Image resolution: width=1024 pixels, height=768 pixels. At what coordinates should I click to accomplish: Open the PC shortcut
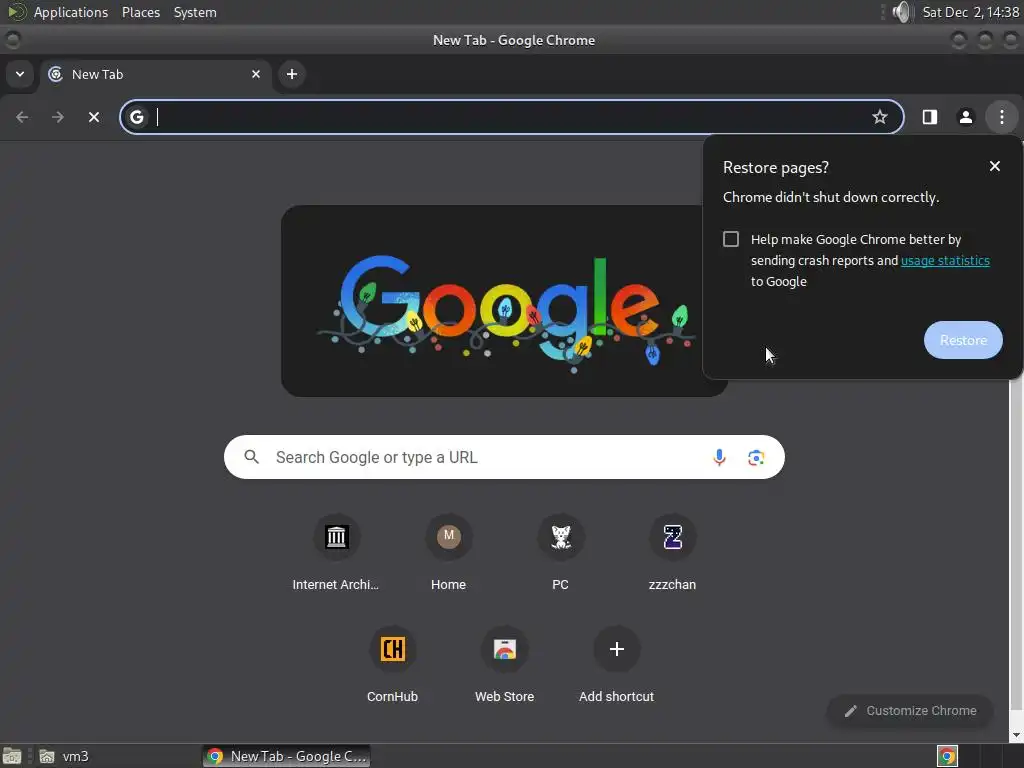pos(560,552)
